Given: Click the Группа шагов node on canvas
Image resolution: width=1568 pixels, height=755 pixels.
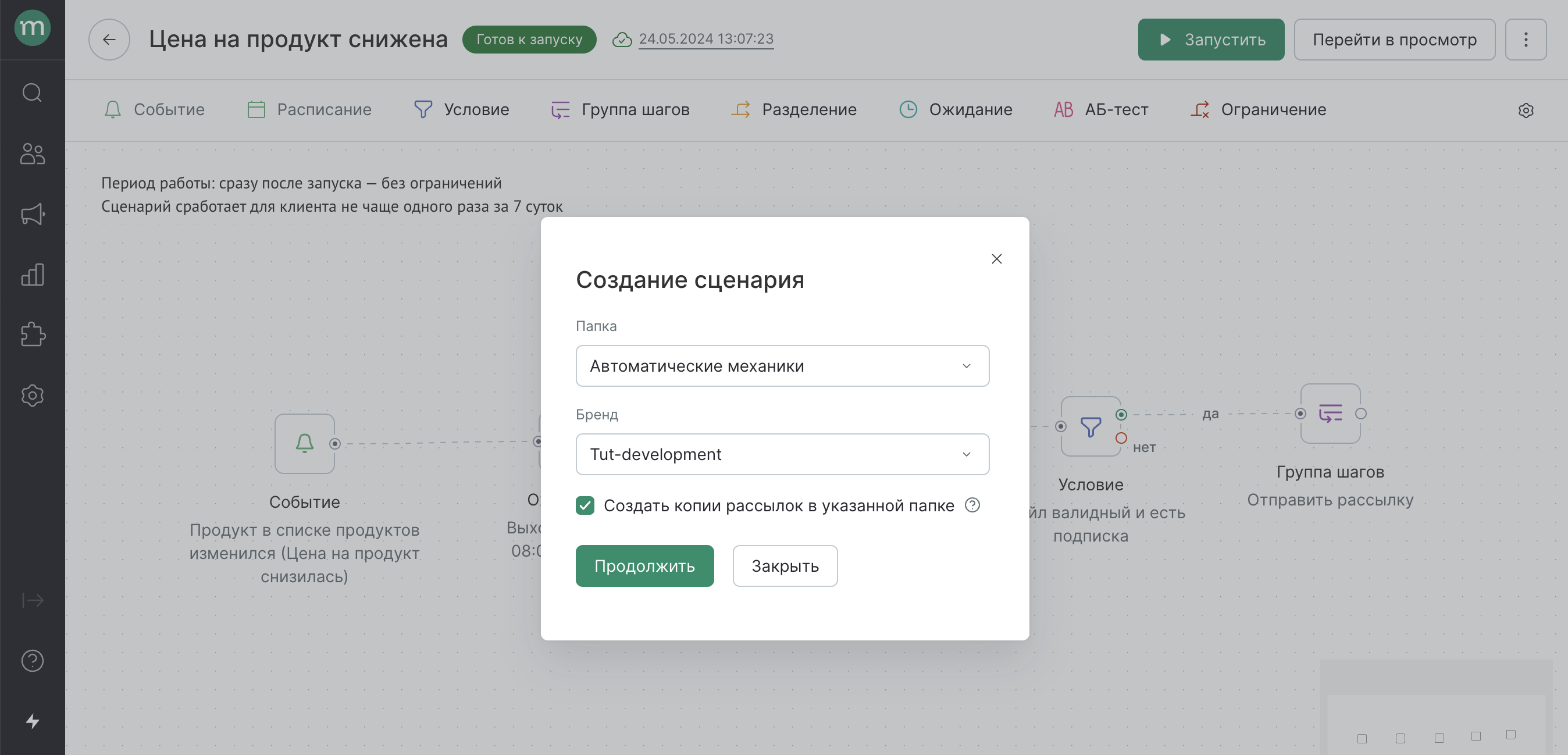Looking at the screenshot, I should pyautogui.click(x=1330, y=414).
